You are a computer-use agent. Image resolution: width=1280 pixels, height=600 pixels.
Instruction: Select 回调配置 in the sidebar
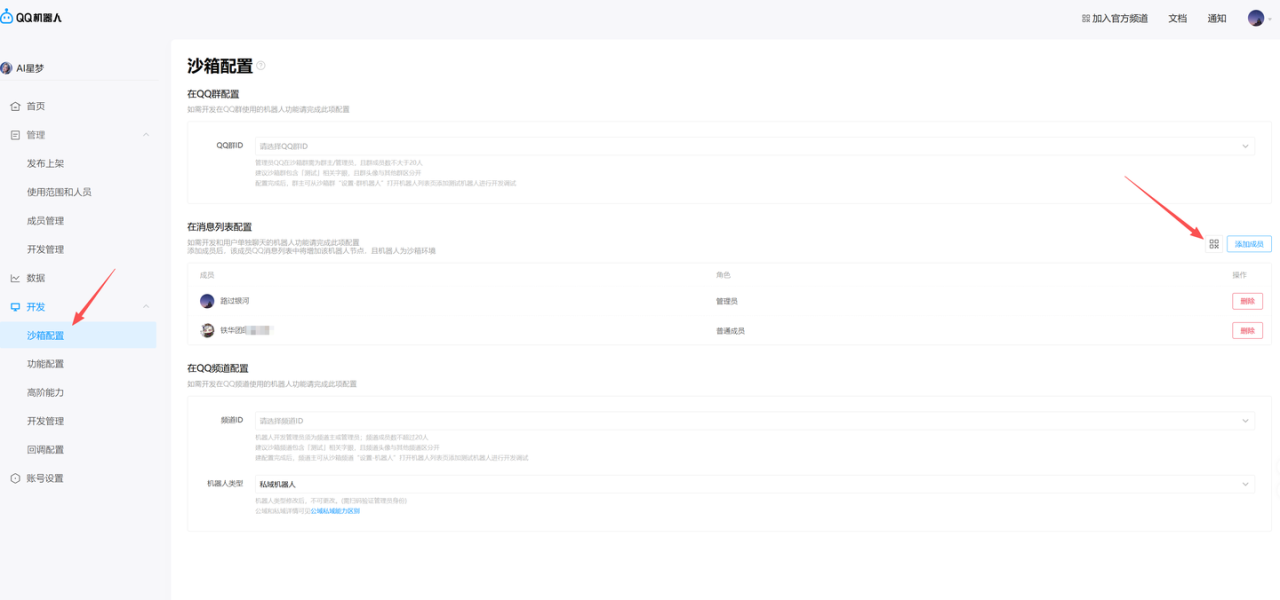click(45, 450)
